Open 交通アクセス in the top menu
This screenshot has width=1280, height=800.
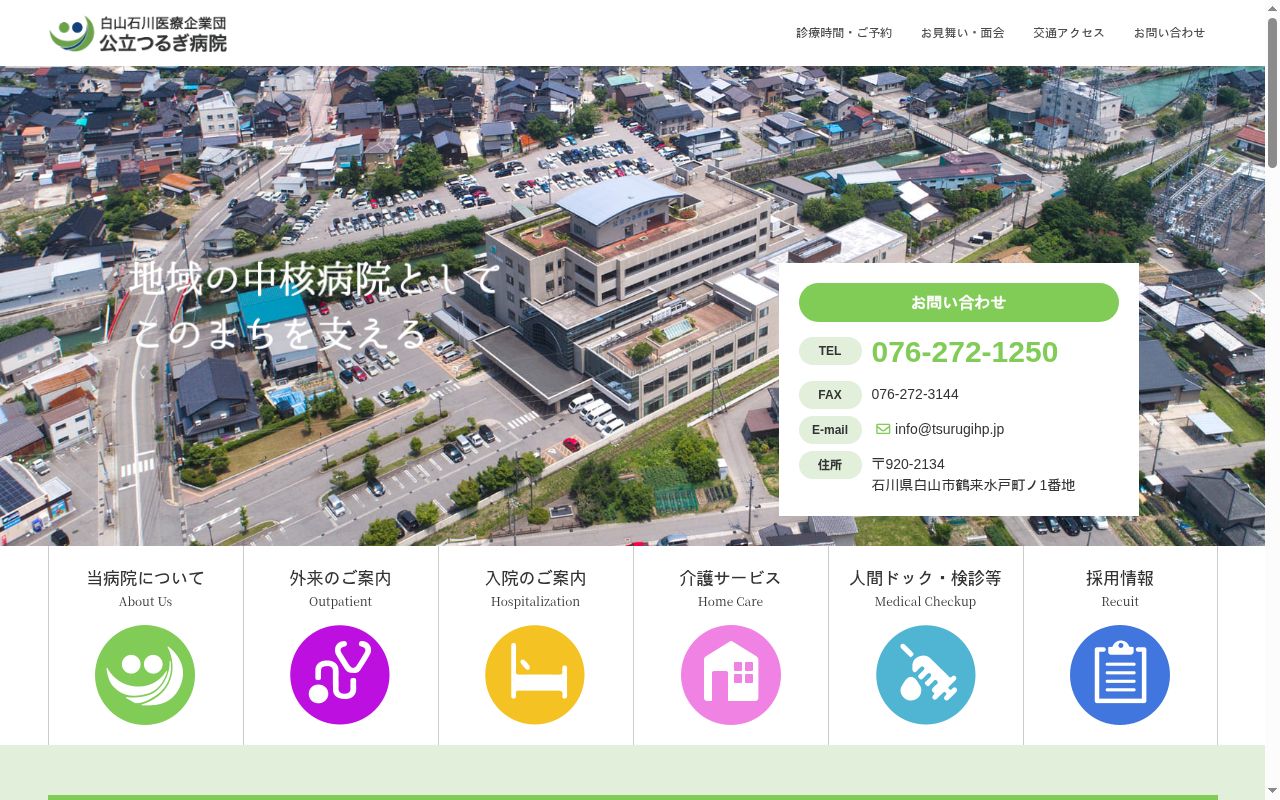1068,33
